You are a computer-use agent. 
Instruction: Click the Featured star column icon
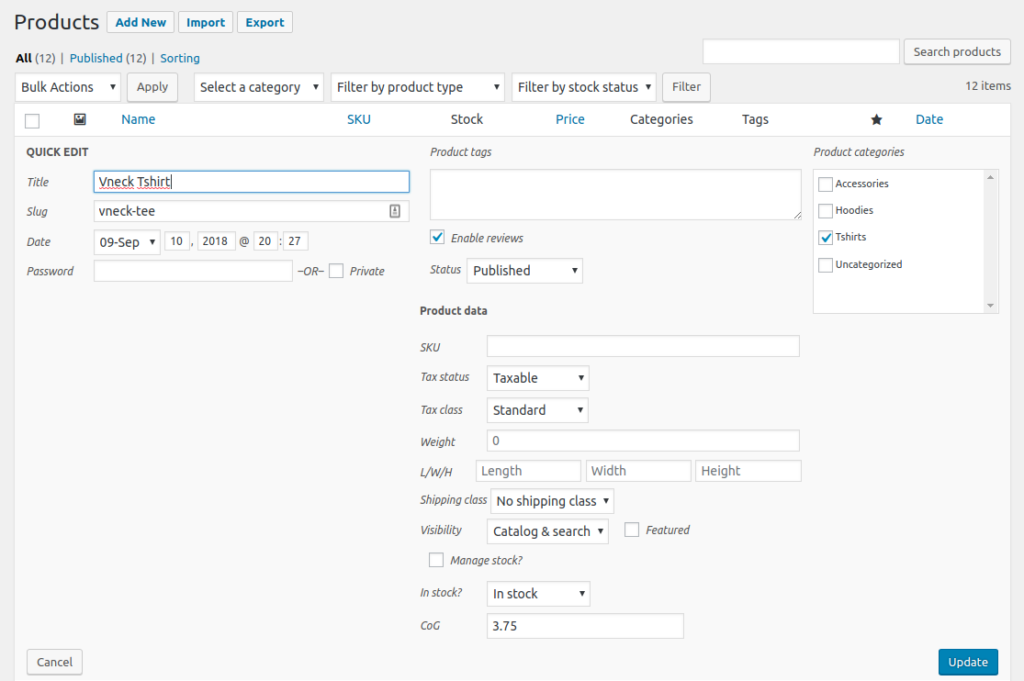click(876, 119)
